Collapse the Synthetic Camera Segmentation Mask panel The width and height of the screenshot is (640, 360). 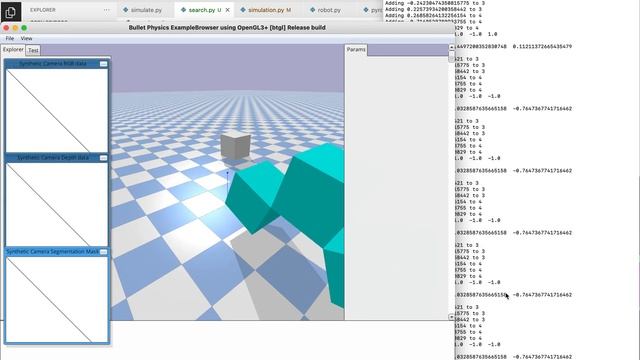click(x=103, y=252)
